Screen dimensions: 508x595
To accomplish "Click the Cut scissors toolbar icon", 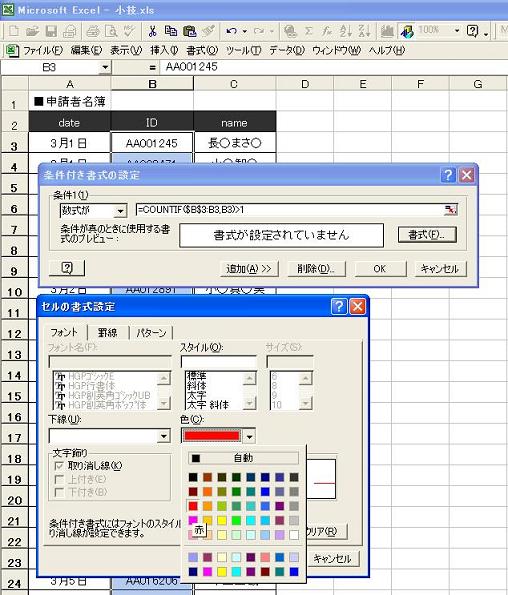I will 153,31.
